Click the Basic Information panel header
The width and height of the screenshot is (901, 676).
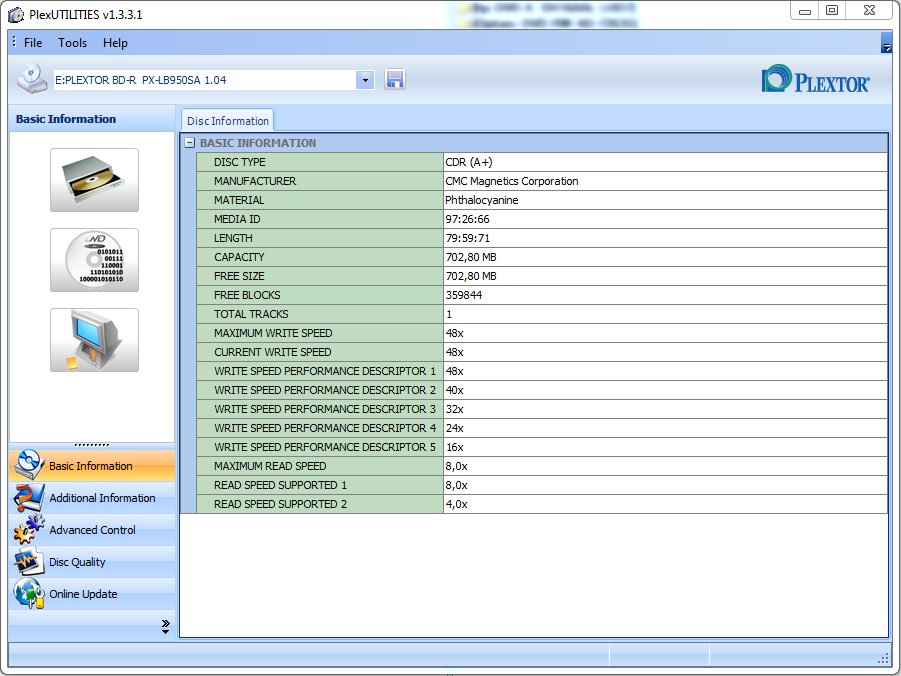point(92,119)
